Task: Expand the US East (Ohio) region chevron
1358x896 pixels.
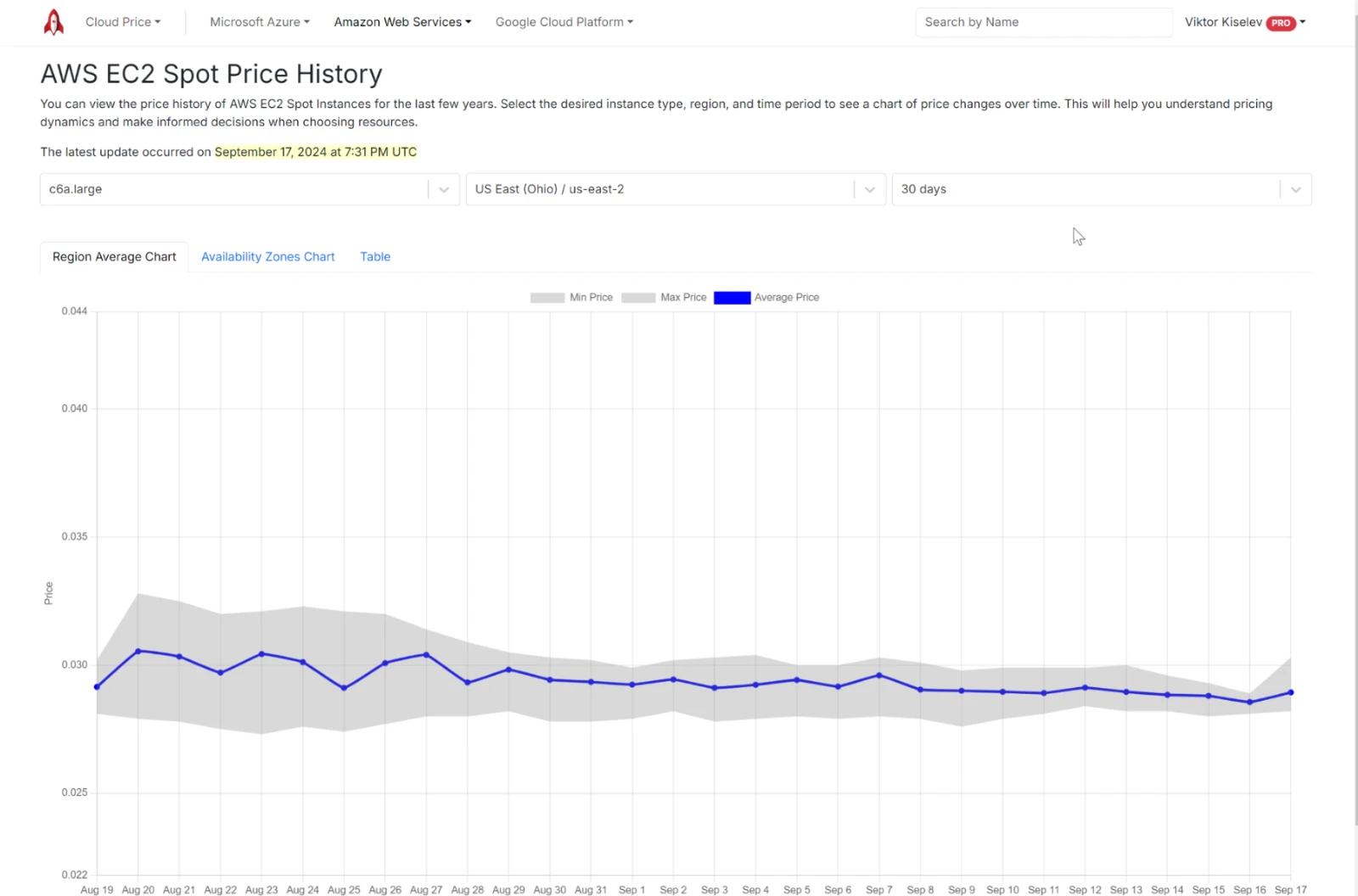Action: pos(870,189)
